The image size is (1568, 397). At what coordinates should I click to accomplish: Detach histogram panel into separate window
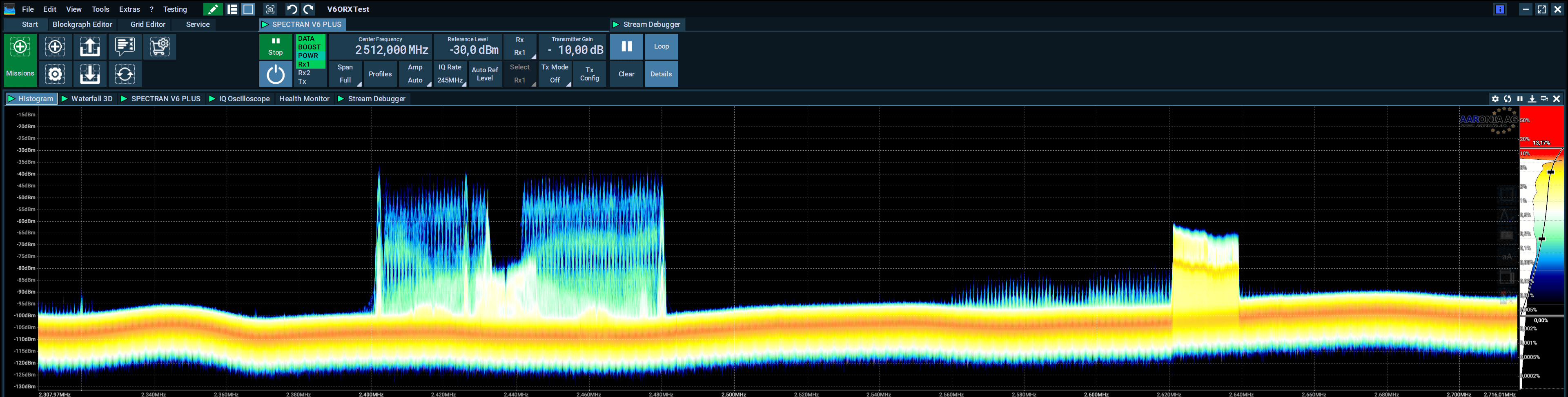tap(1544, 99)
